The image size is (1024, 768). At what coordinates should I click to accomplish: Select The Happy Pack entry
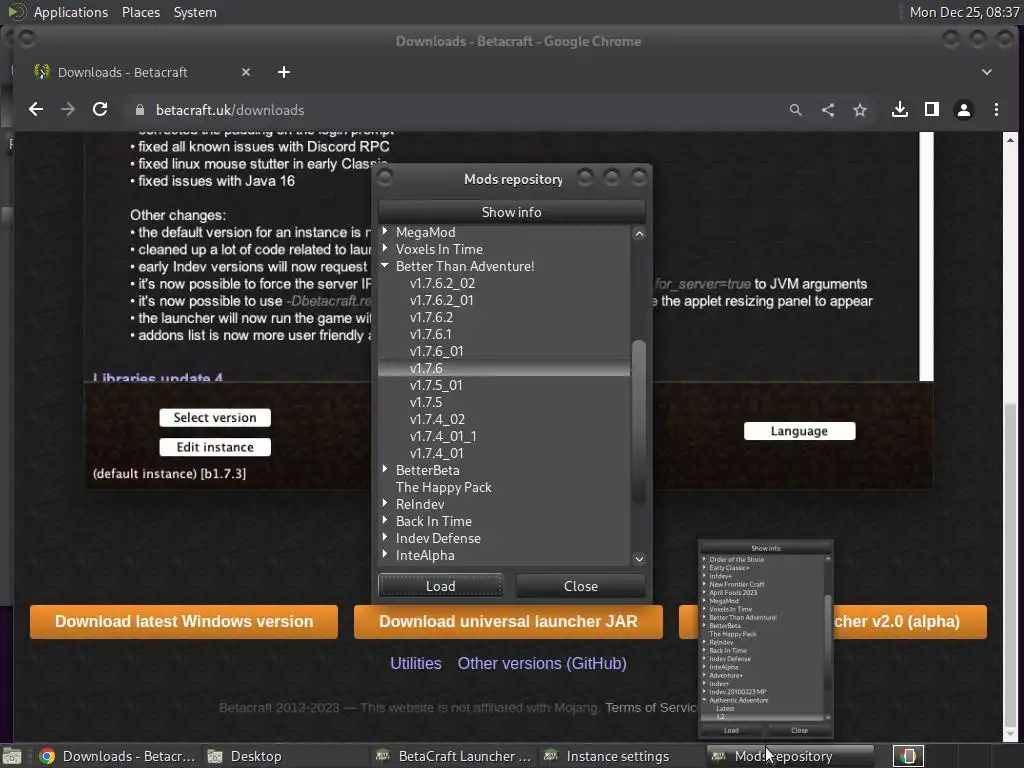pyautogui.click(x=443, y=487)
